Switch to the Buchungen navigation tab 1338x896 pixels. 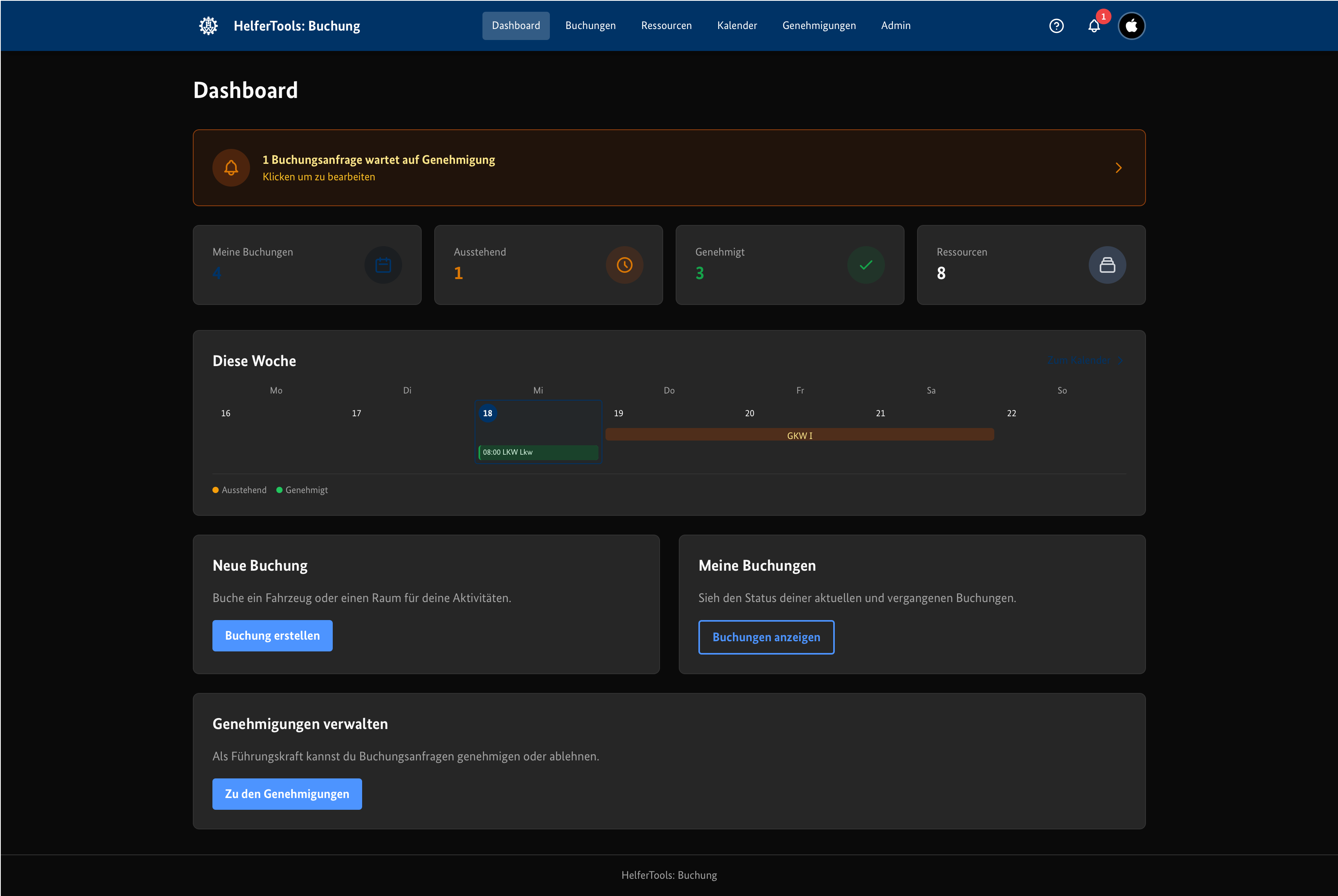click(x=590, y=26)
